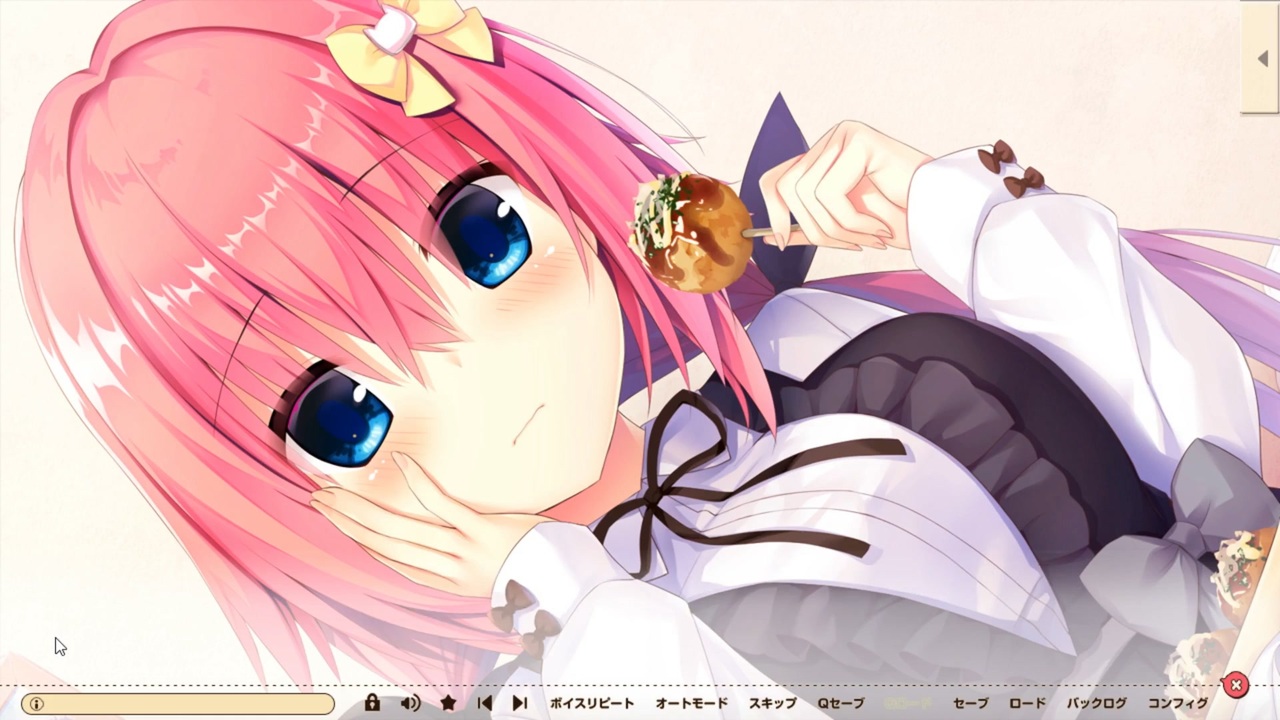The height and width of the screenshot is (720, 1280).
Task: Activate ボイスリピート voice repeat
Action: click(592, 703)
